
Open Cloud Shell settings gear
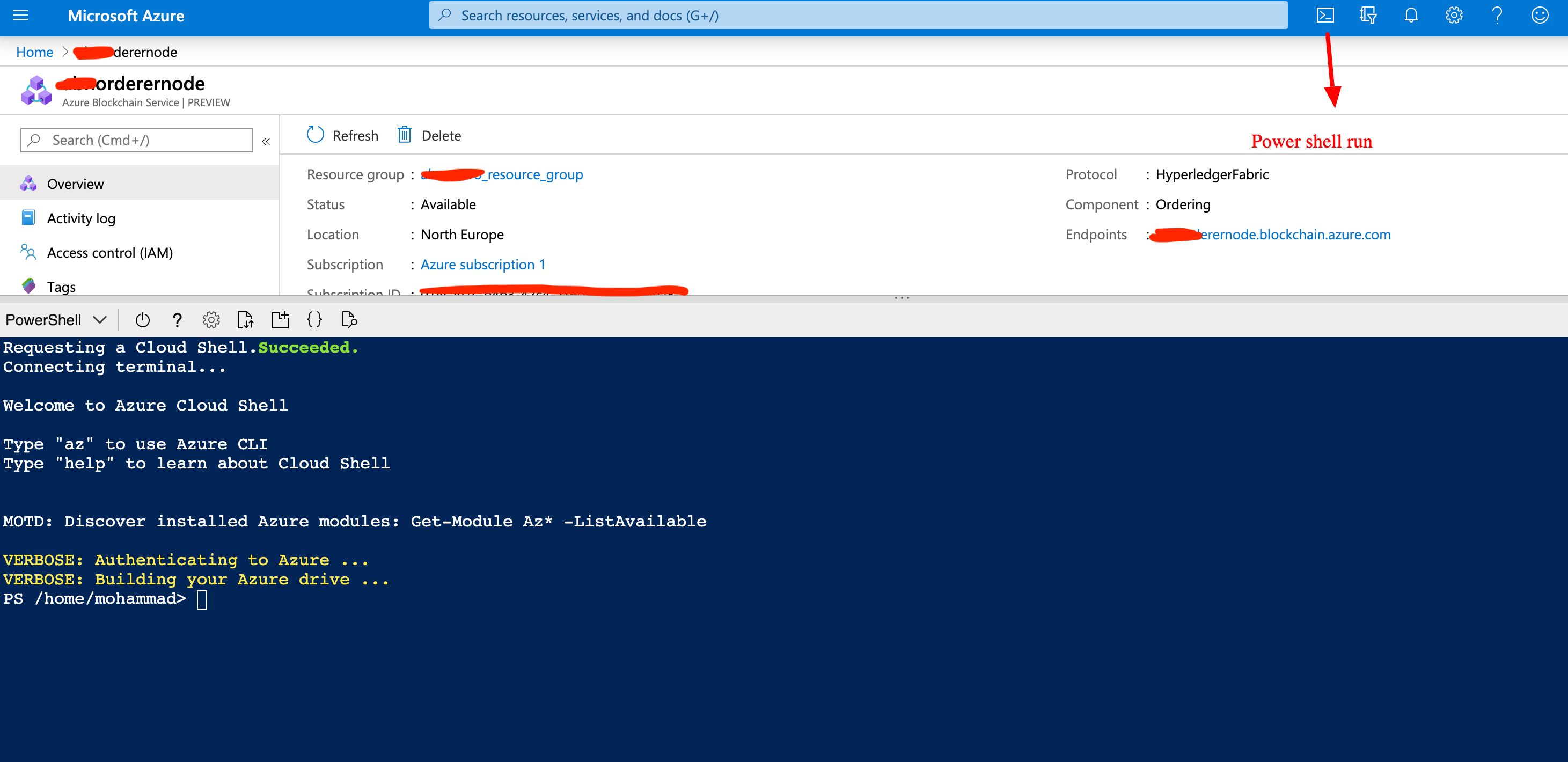pyautogui.click(x=211, y=319)
